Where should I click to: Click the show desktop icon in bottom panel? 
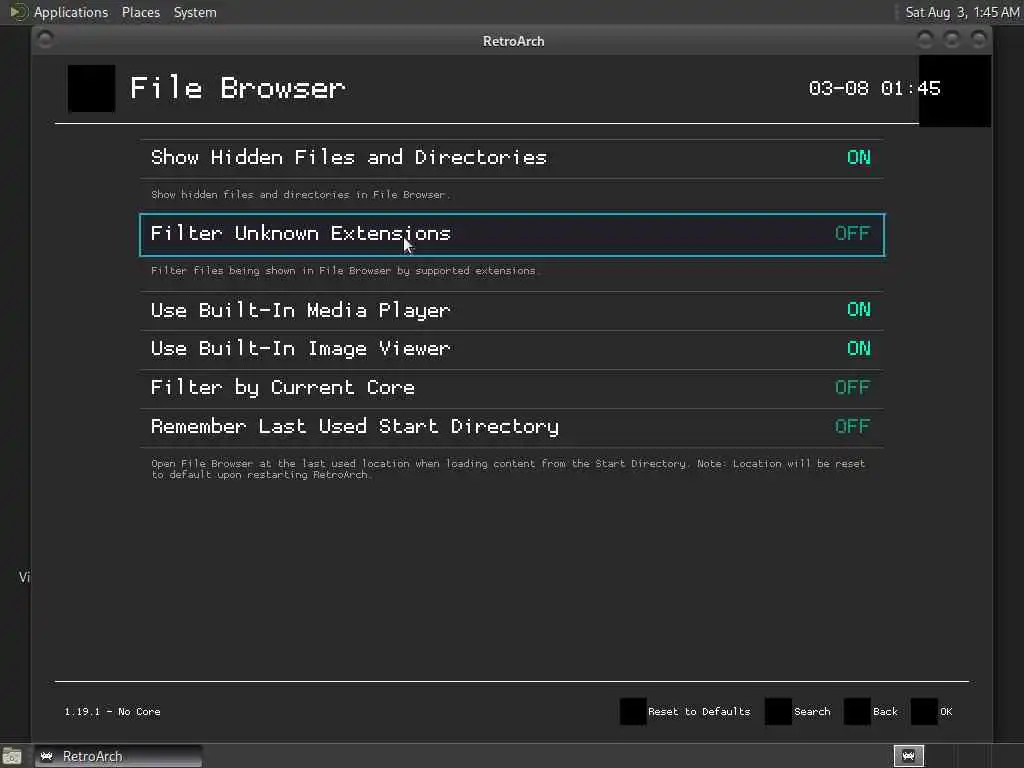click(12, 757)
